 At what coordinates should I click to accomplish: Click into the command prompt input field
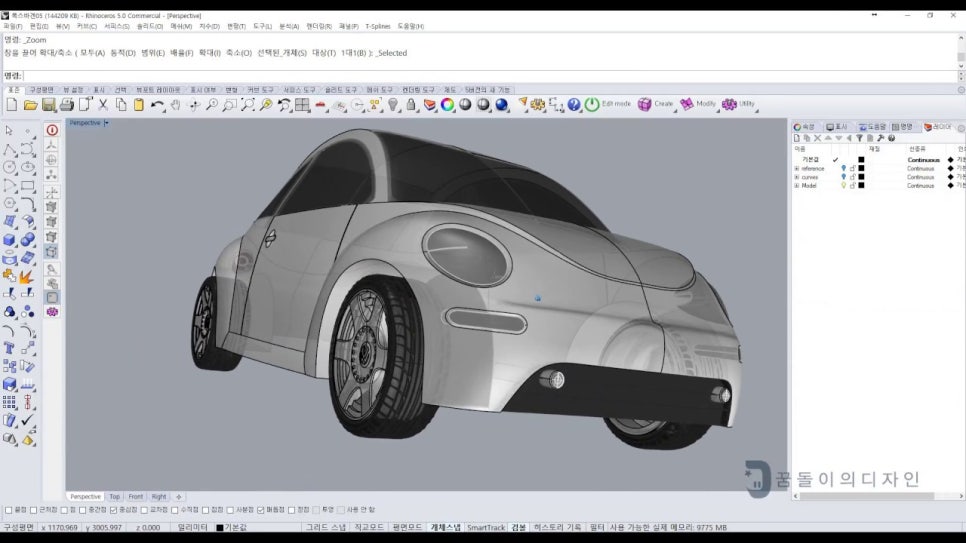click(x=490, y=76)
